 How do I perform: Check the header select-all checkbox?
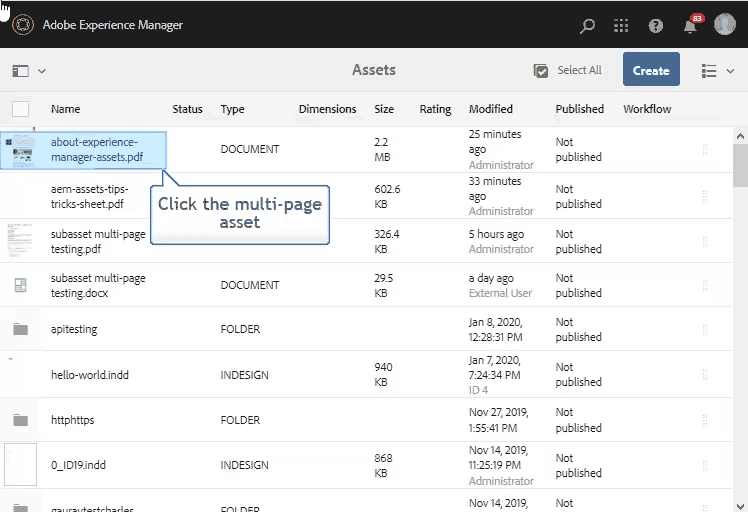(x=20, y=109)
